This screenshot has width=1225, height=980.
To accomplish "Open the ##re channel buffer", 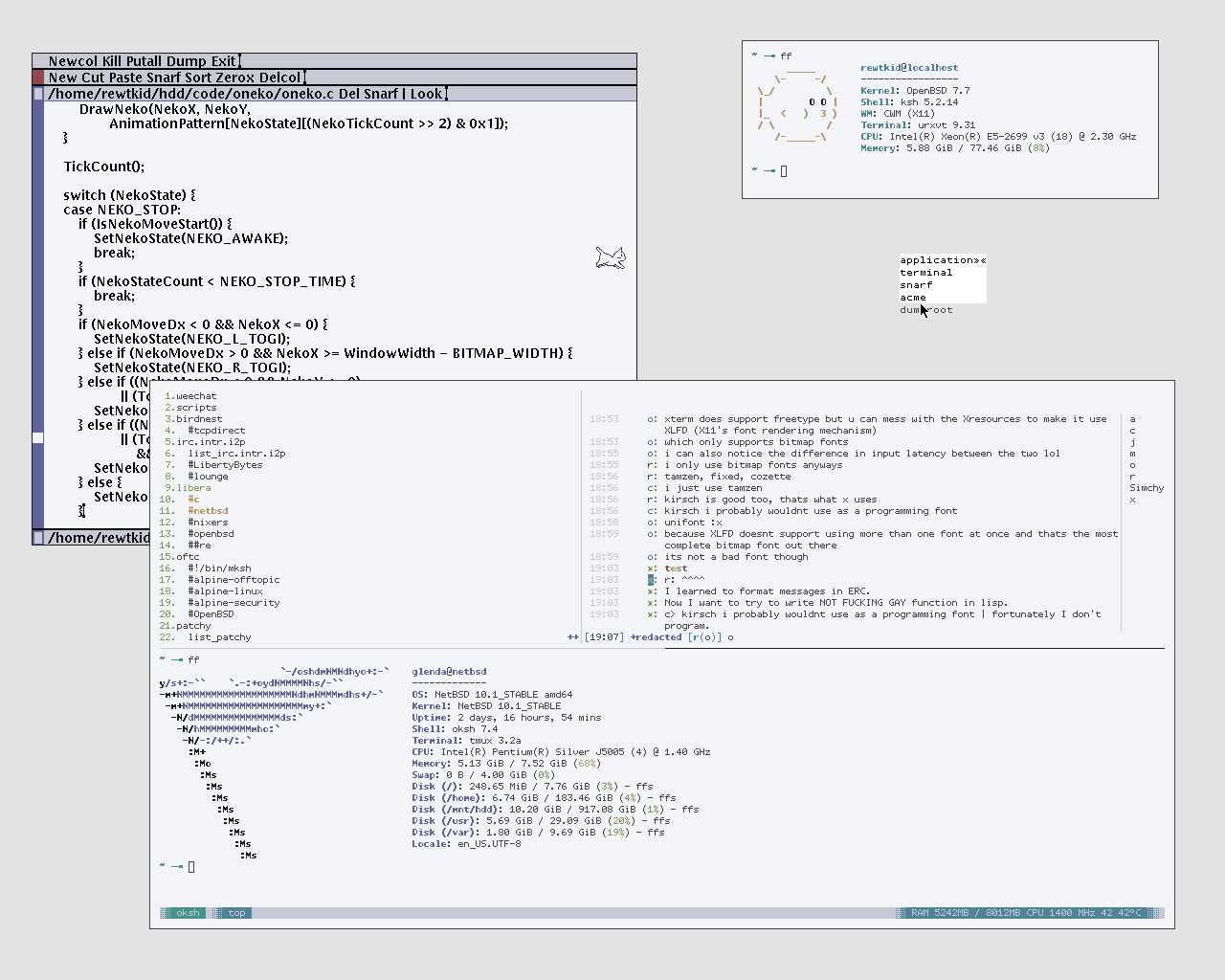I will click(x=199, y=546).
